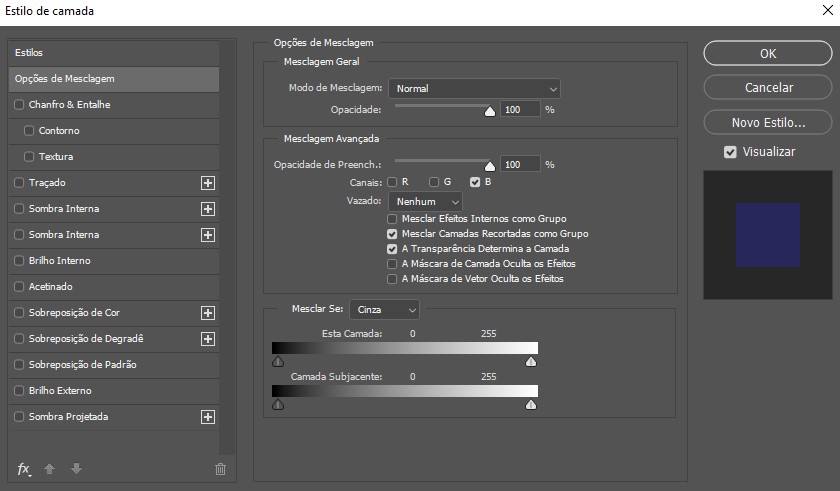Open the fx effects menu icon
The height and width of the screenshot is (491, 840).
click(x=24, y=469)
